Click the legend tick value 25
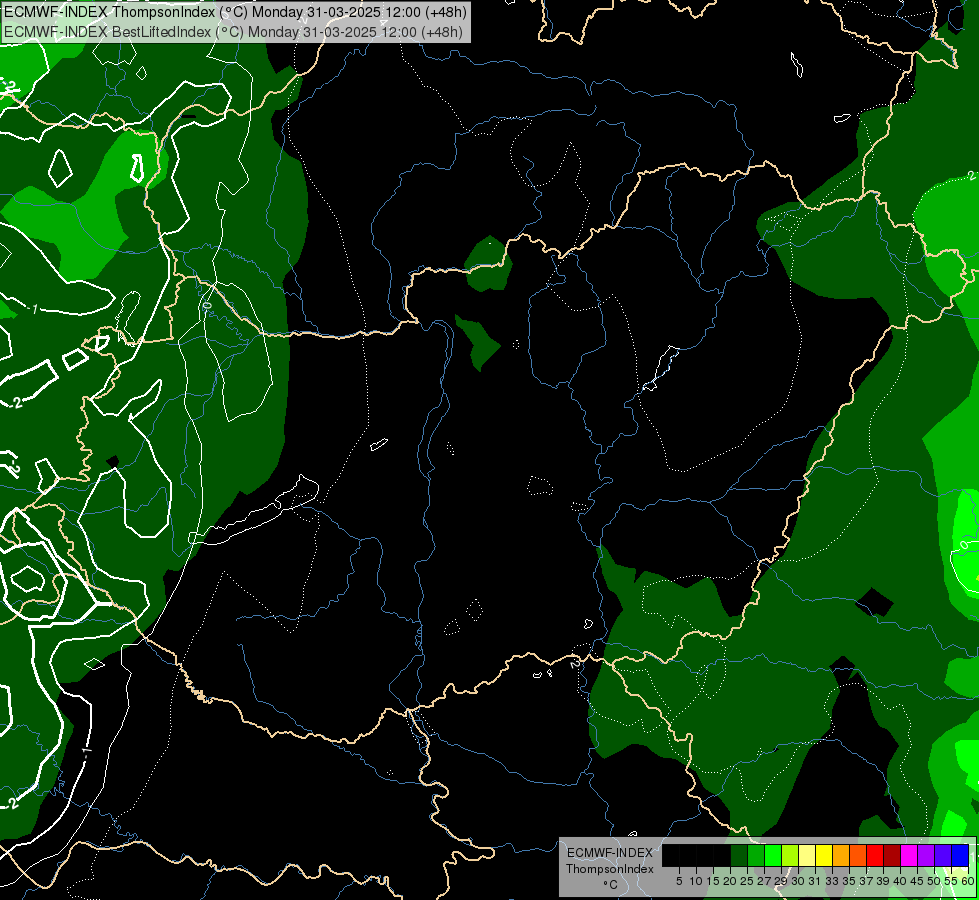Screen dimensions: 979x900 [747, 881]
